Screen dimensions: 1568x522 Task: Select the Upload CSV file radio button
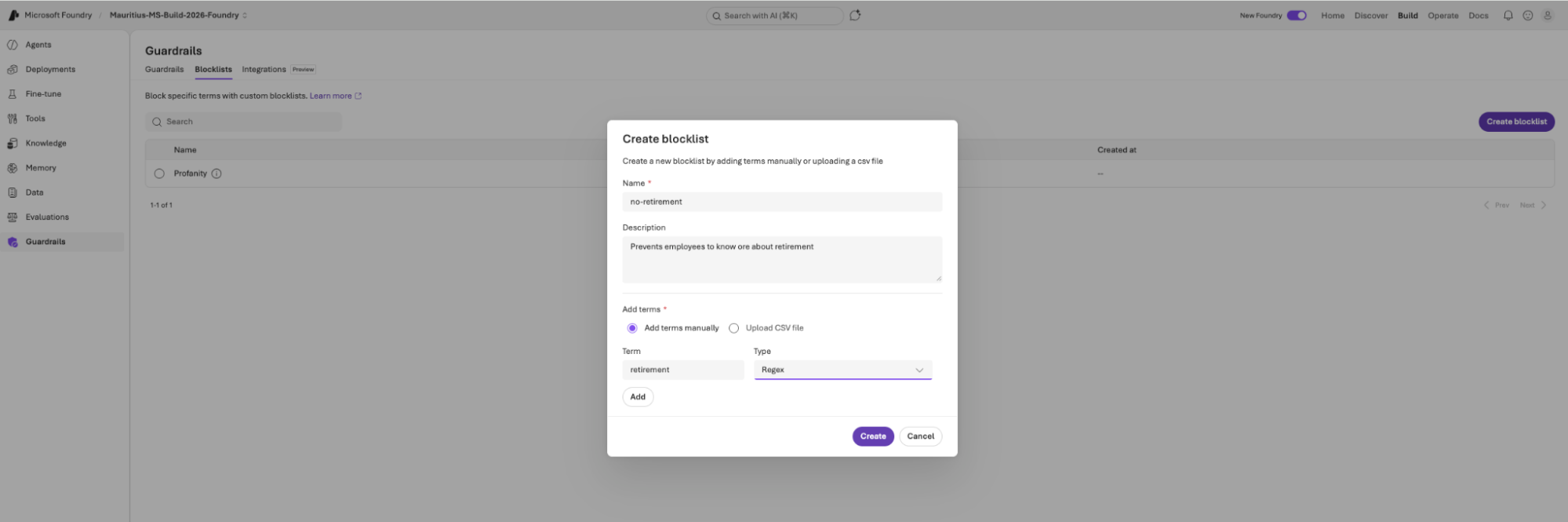tap(733, 328)
